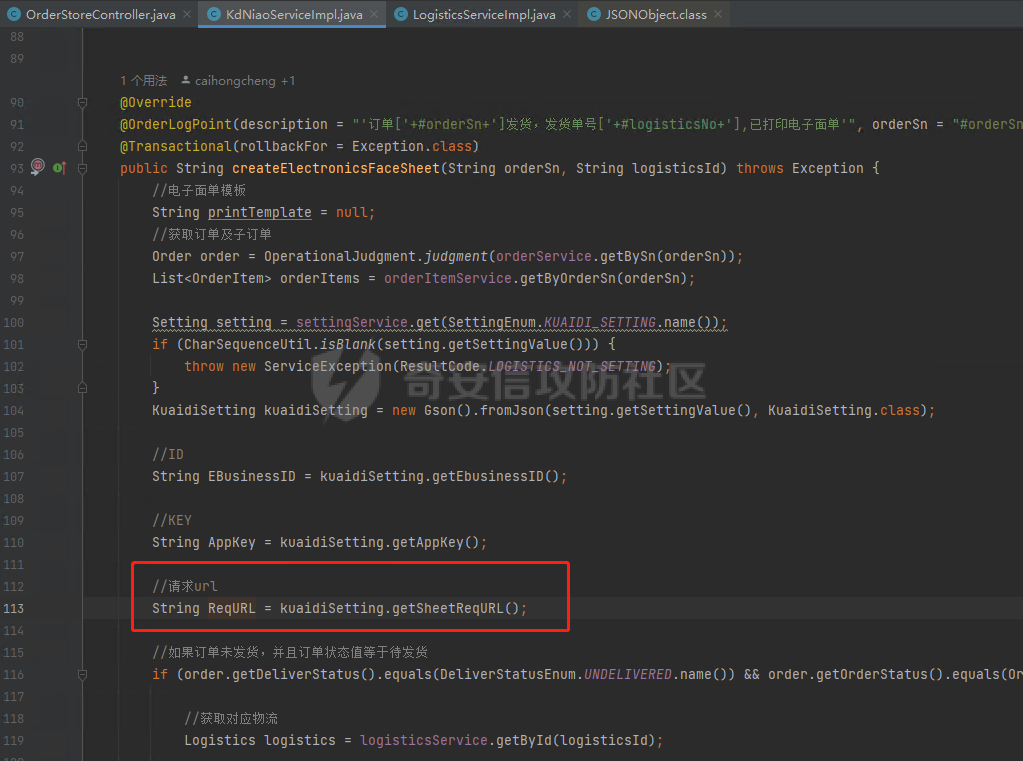
Task: Open the LogisticsServiceImpl.java tab
Action: pos(483,15)
